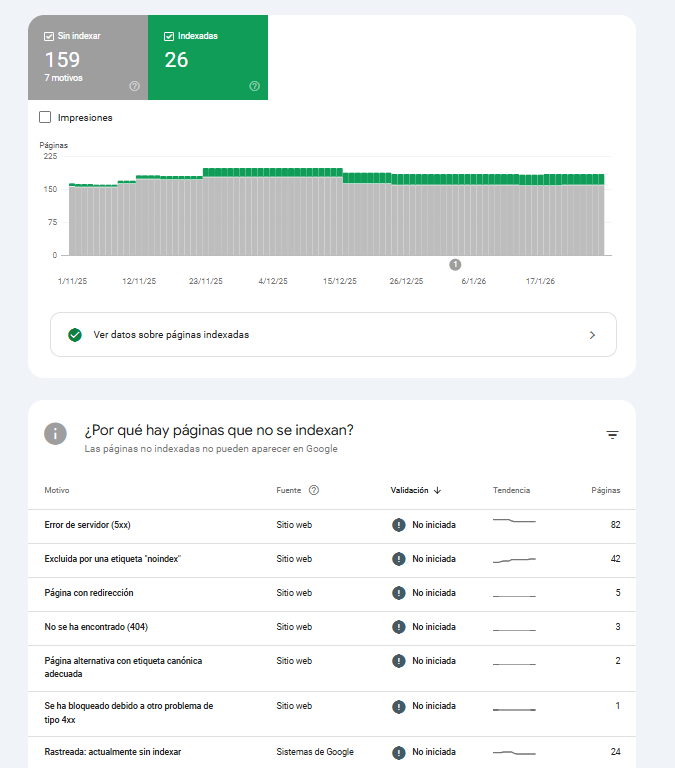This screenshot has height=768, width=675.
Task: Click the help icon next to Fuente
Action: (314, 490)
